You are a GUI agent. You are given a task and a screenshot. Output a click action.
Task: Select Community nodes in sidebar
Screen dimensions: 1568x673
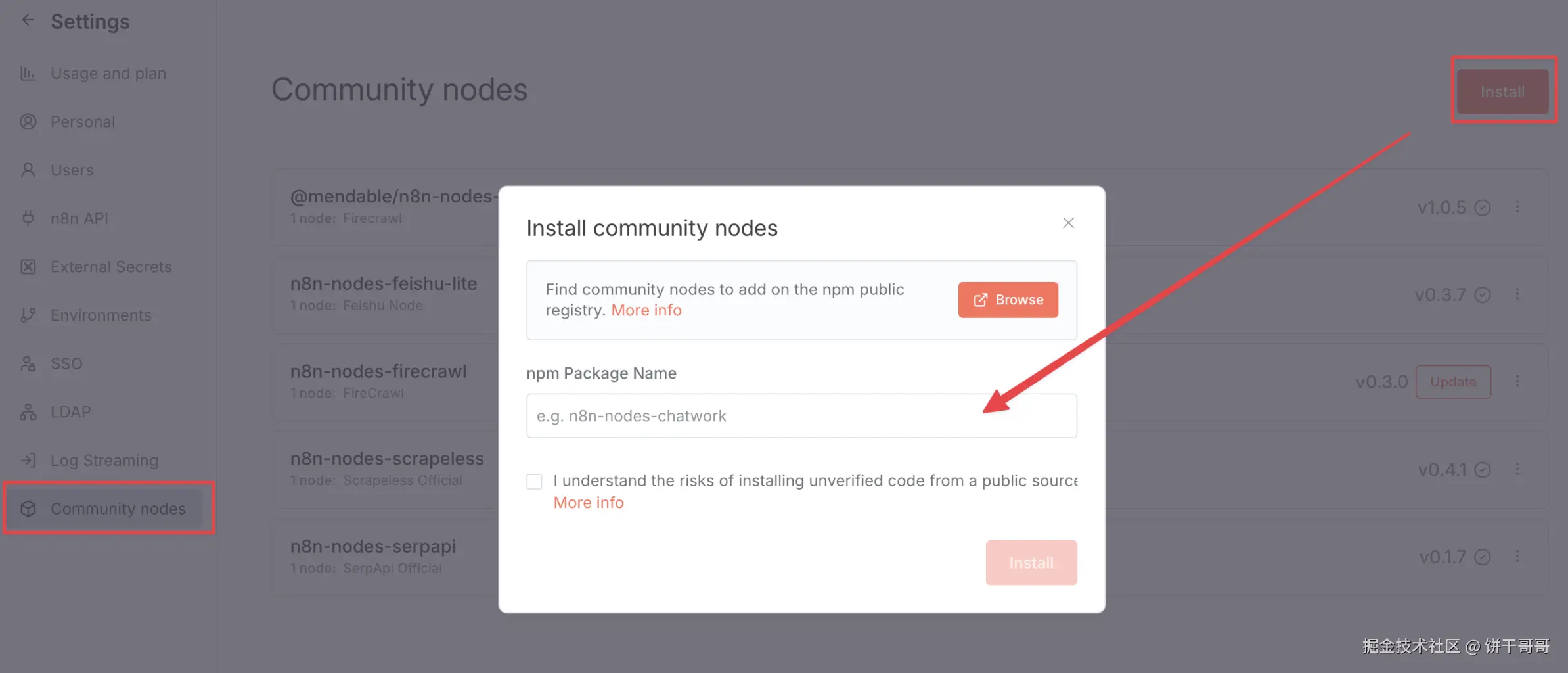118,509
